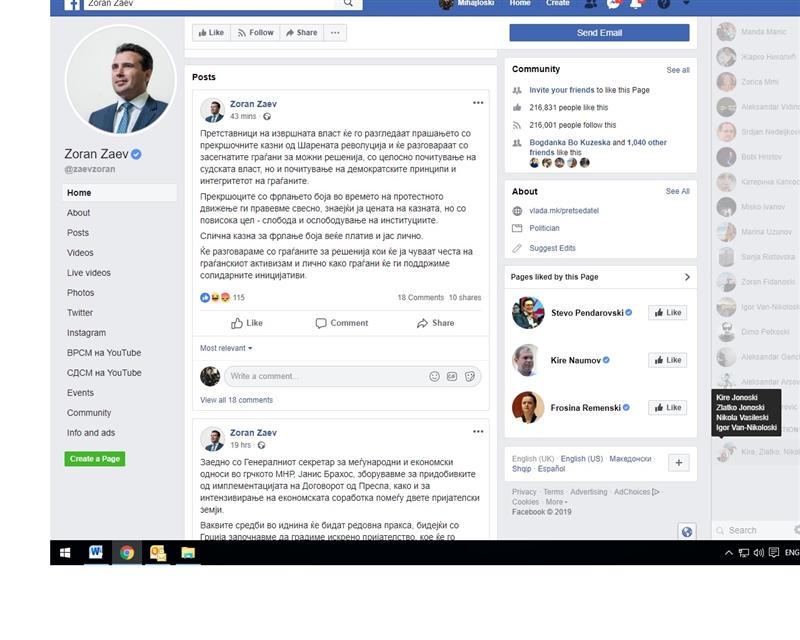
Task: Open the Most relevant comments dropdown
Action: (226, 348)
